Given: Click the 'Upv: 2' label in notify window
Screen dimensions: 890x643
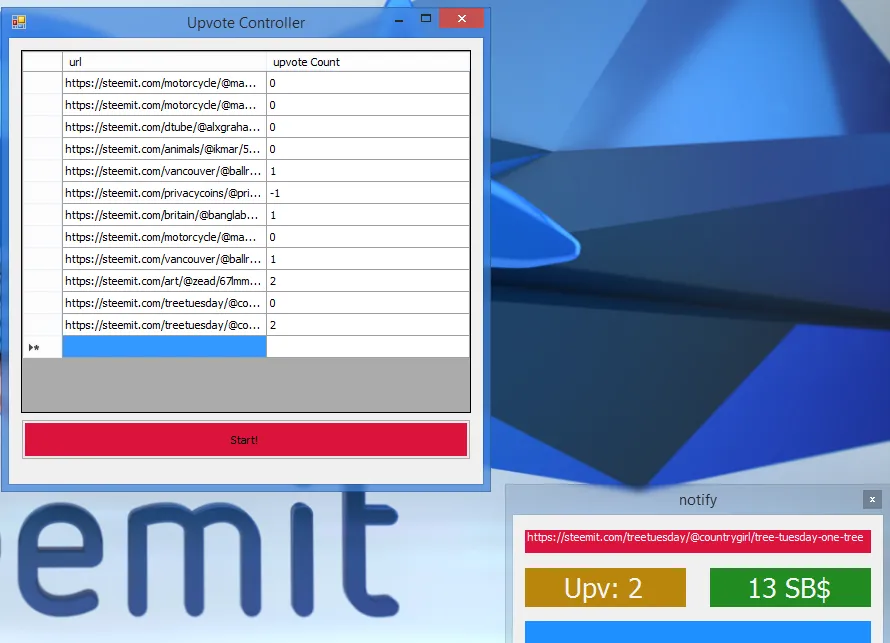Looking at the screenshot, I should click(605, 587).
